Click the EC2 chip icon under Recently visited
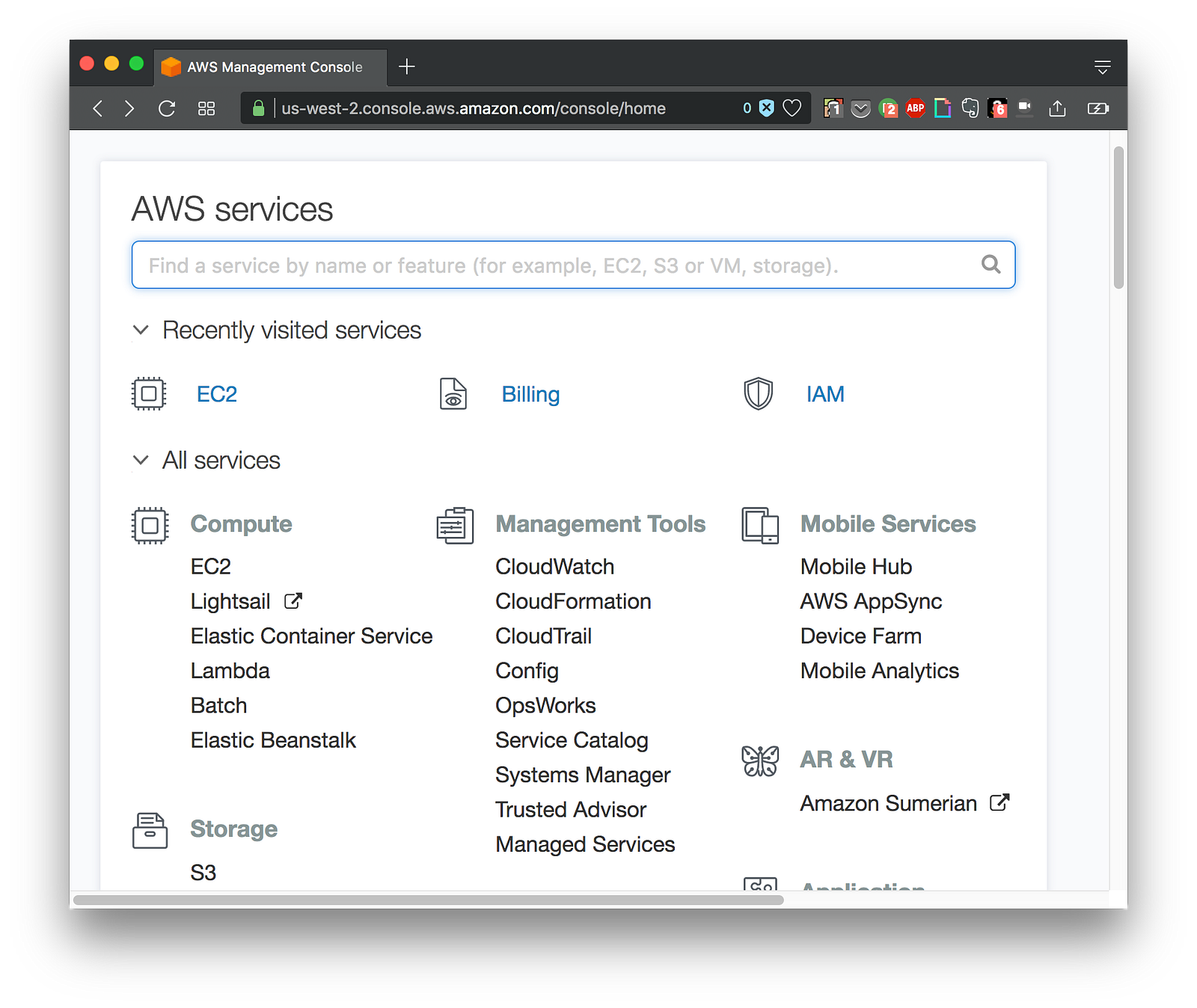The width and height of the screenshot is (1197, 1008). [x=149, y=393]
